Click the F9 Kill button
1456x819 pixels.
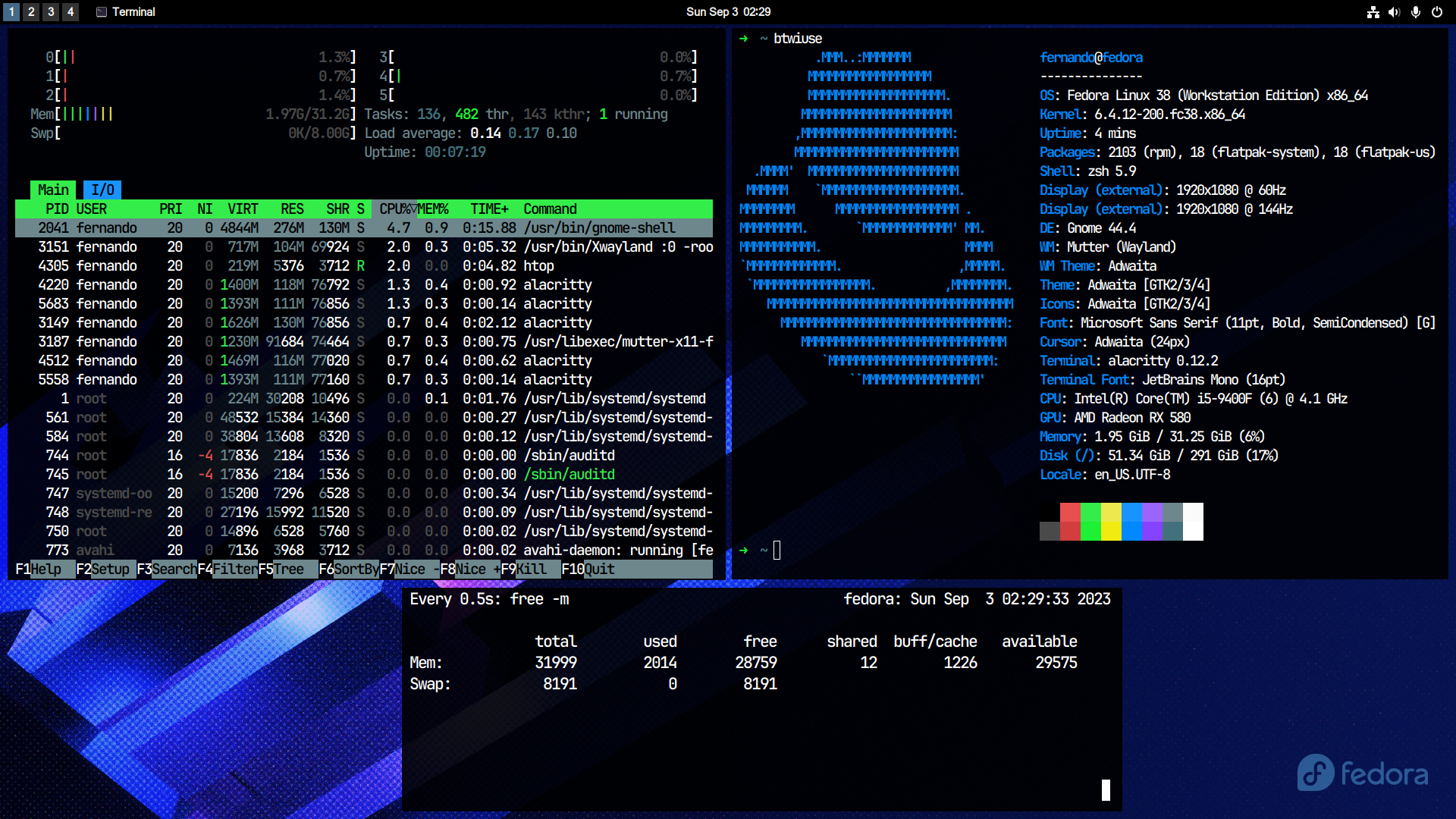(531, 569)
